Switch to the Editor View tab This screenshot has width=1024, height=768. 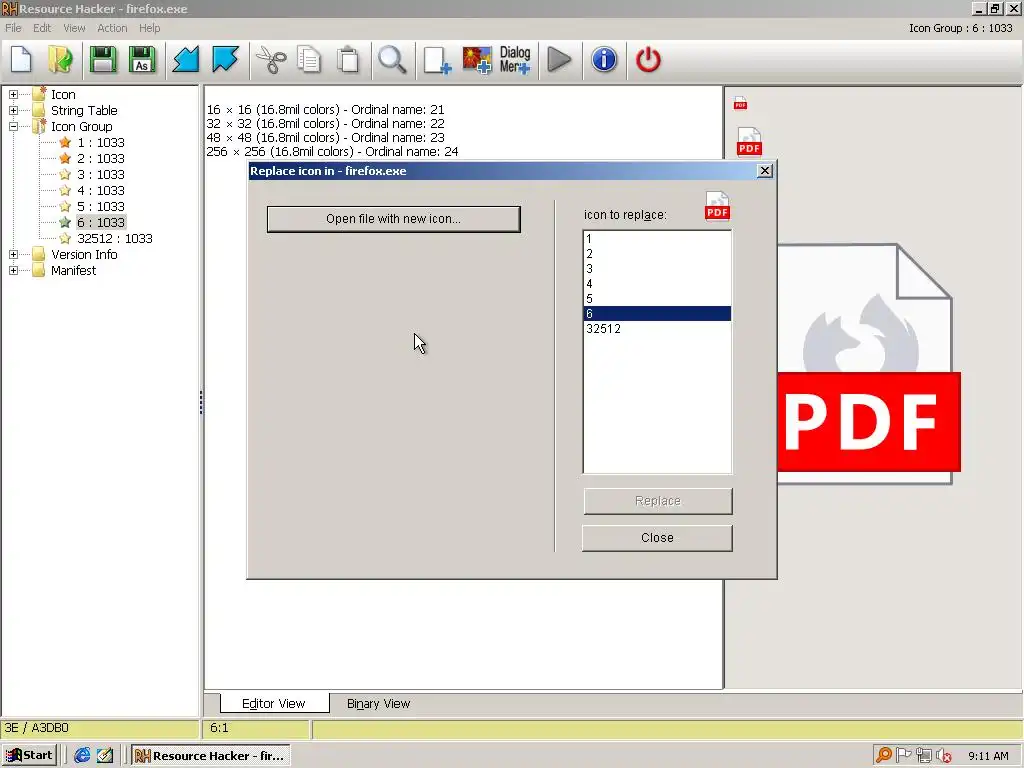pyautogui.click(x=274, y=703)
